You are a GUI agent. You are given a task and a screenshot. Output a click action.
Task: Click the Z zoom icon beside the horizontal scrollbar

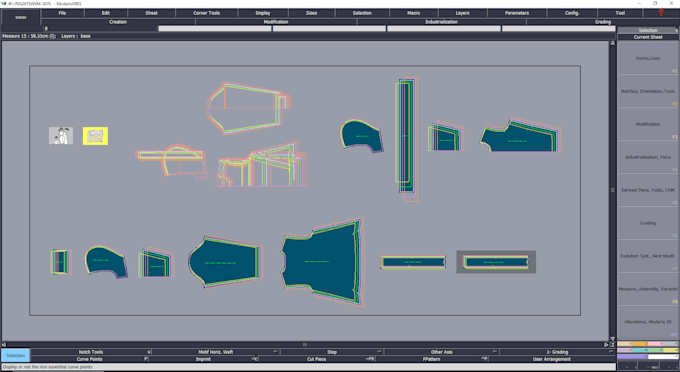click(612, 345)
